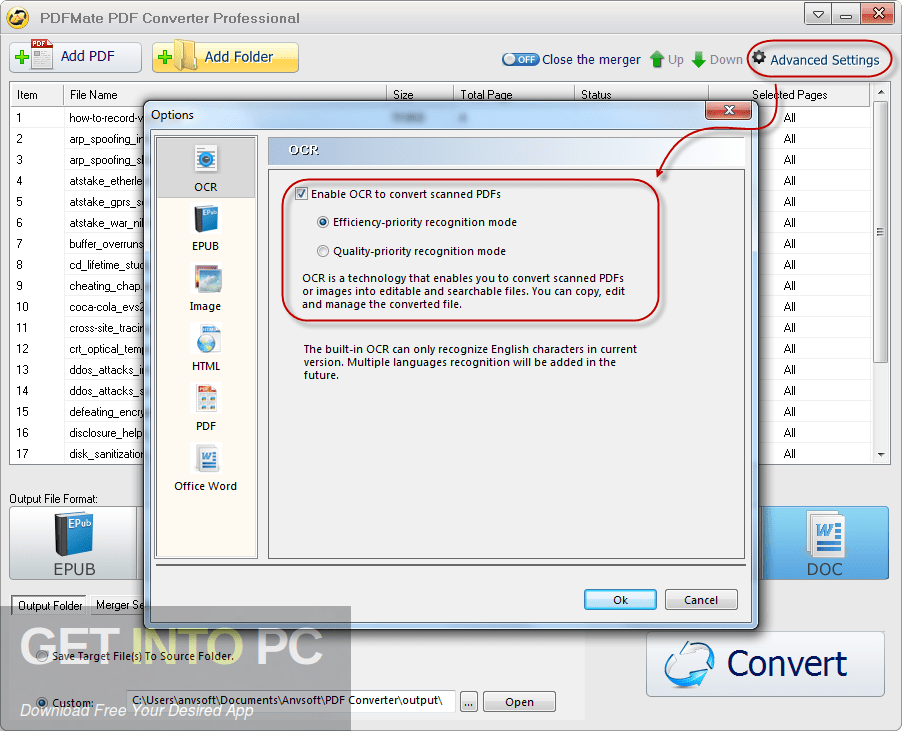Screen dimensions: 902x731
Task: Choose the Custom output folder option
Action: [41, 703]
